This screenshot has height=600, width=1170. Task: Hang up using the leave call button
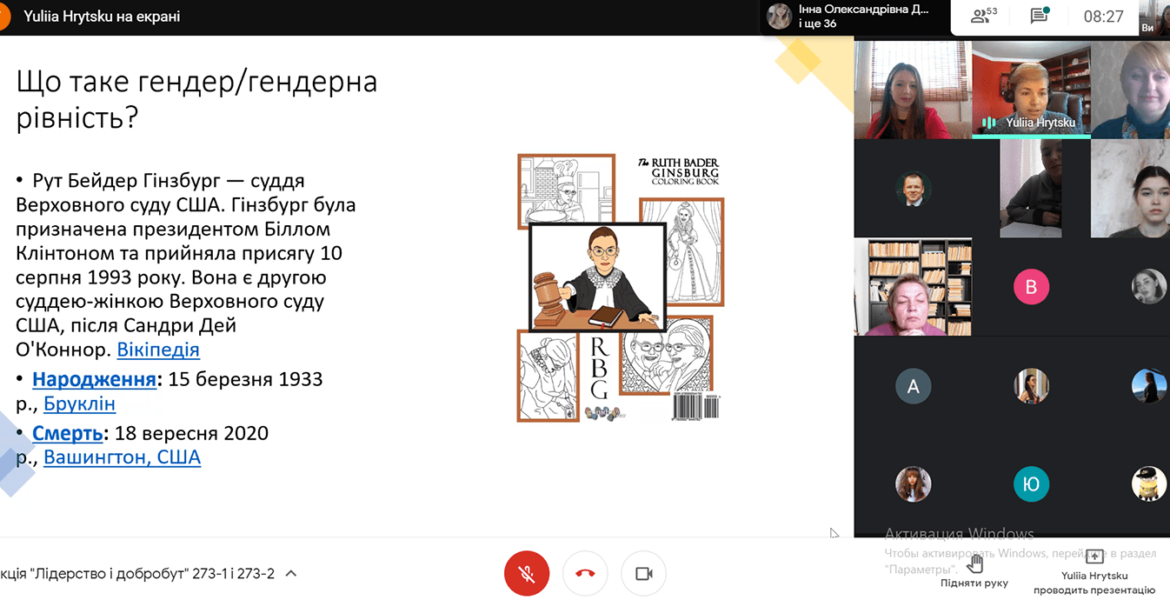pyautogui.click(x=585, y=573)
